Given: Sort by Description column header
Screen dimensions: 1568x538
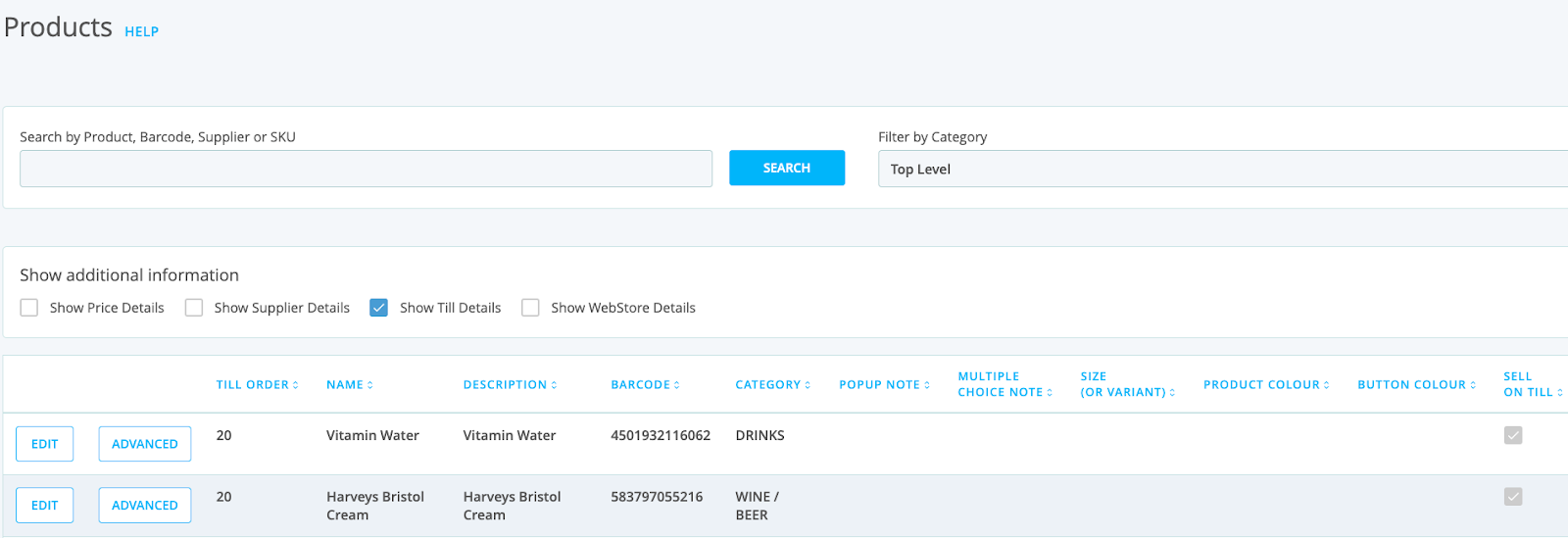Looking at the screenshot, I should point(510,385).
